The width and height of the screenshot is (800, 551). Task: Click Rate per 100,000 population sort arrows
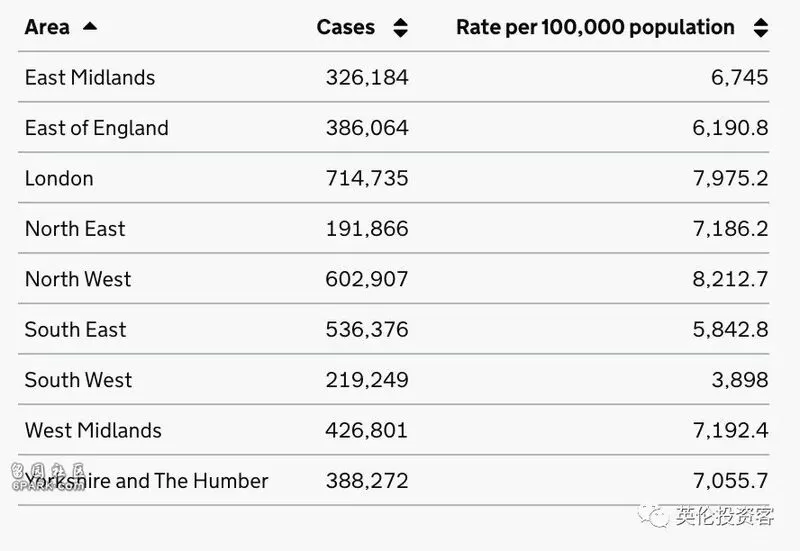[761, 28]
